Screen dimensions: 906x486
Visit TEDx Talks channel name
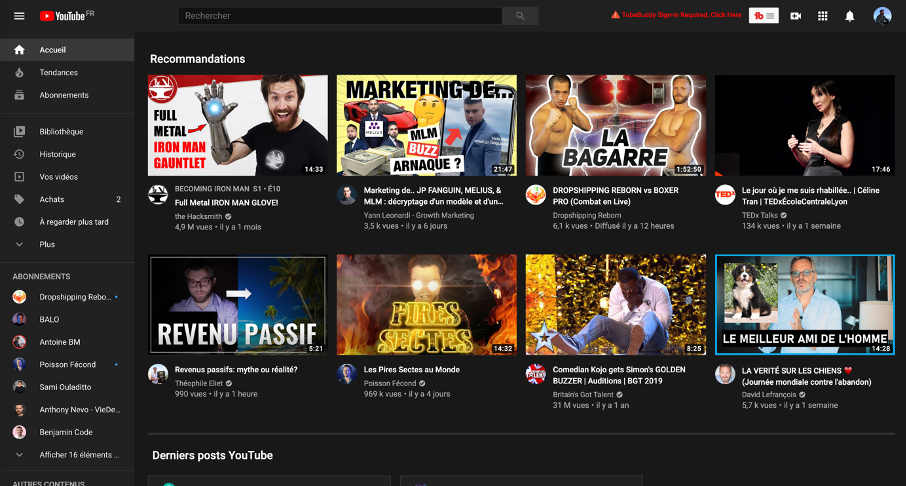click(x=760, y=215)
